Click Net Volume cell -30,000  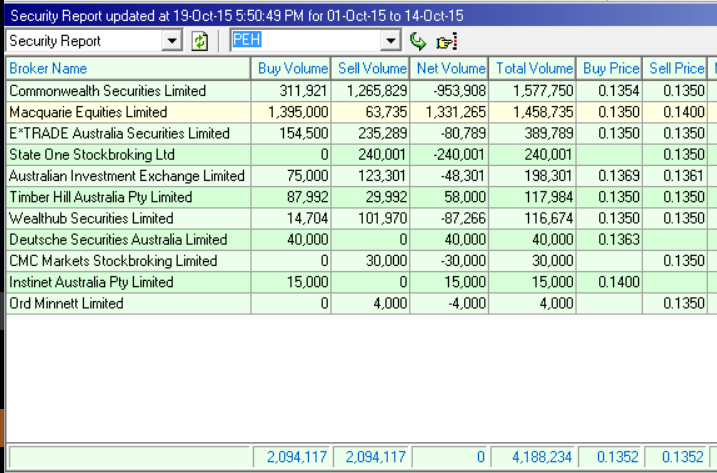pyautogui.click(x=449, y=261)
